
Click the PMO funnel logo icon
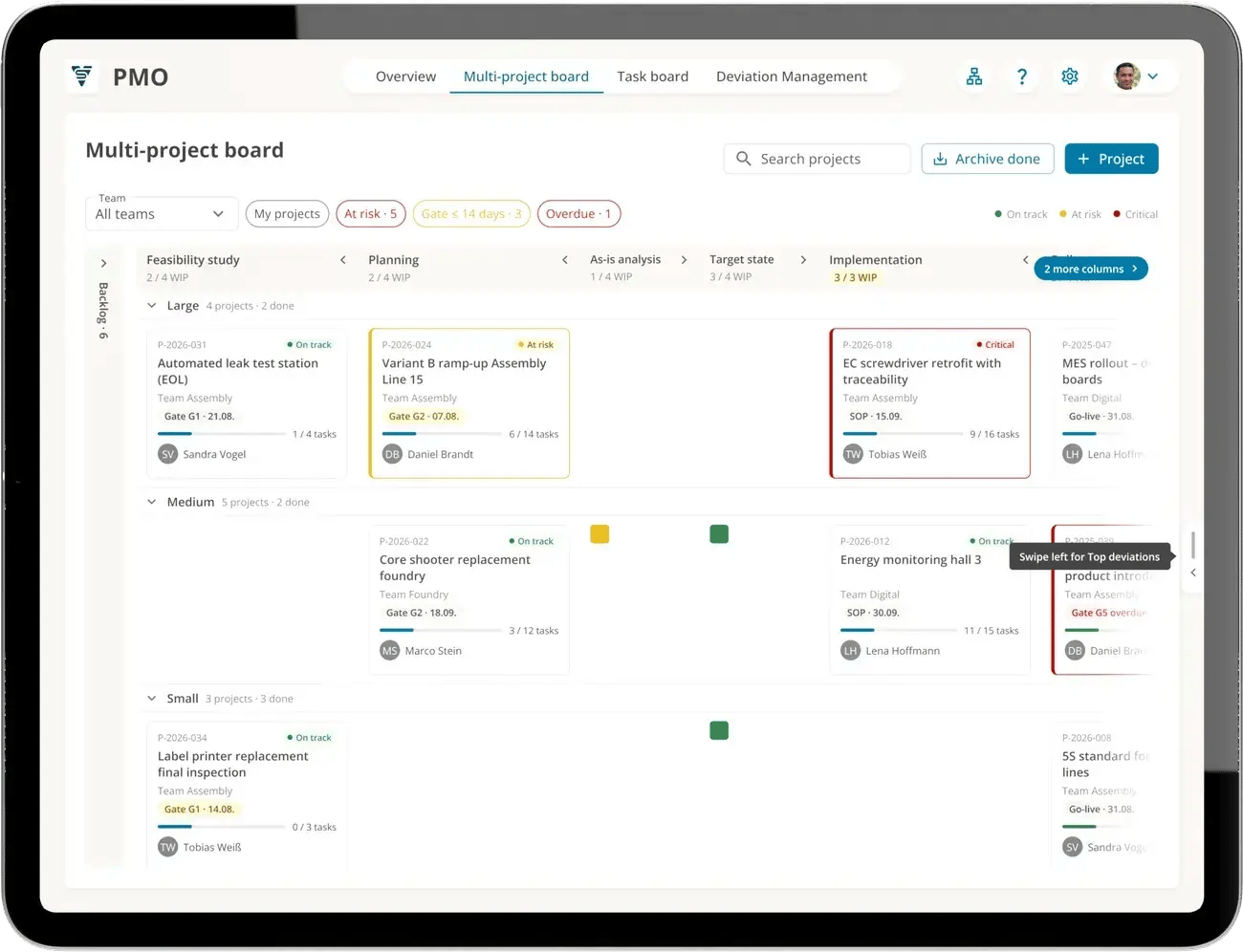click(82, 76)
